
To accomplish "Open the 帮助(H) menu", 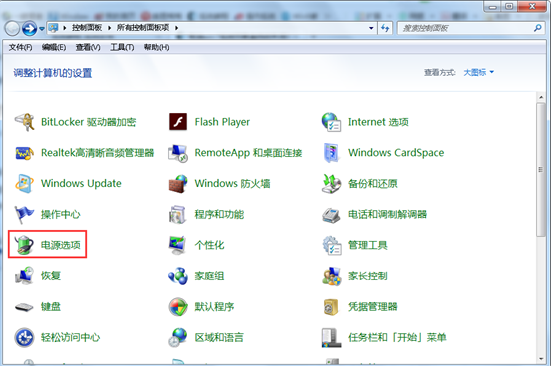I will tap(156, 47).
